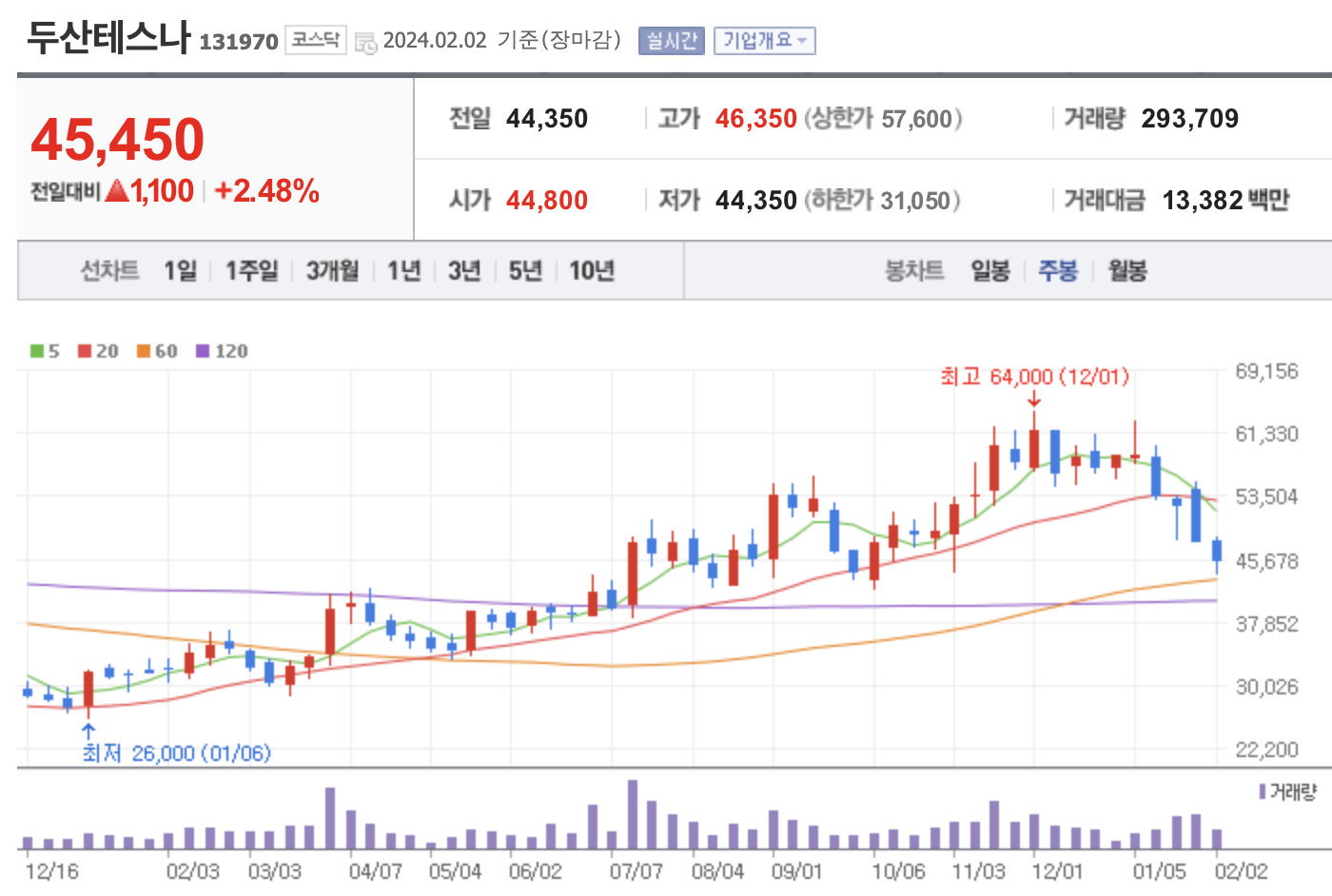Image resolution: width=1332 pixels, height=896 pixels.
Task: Click the 69,156 y-axis price label
Action: [1266, 372]
